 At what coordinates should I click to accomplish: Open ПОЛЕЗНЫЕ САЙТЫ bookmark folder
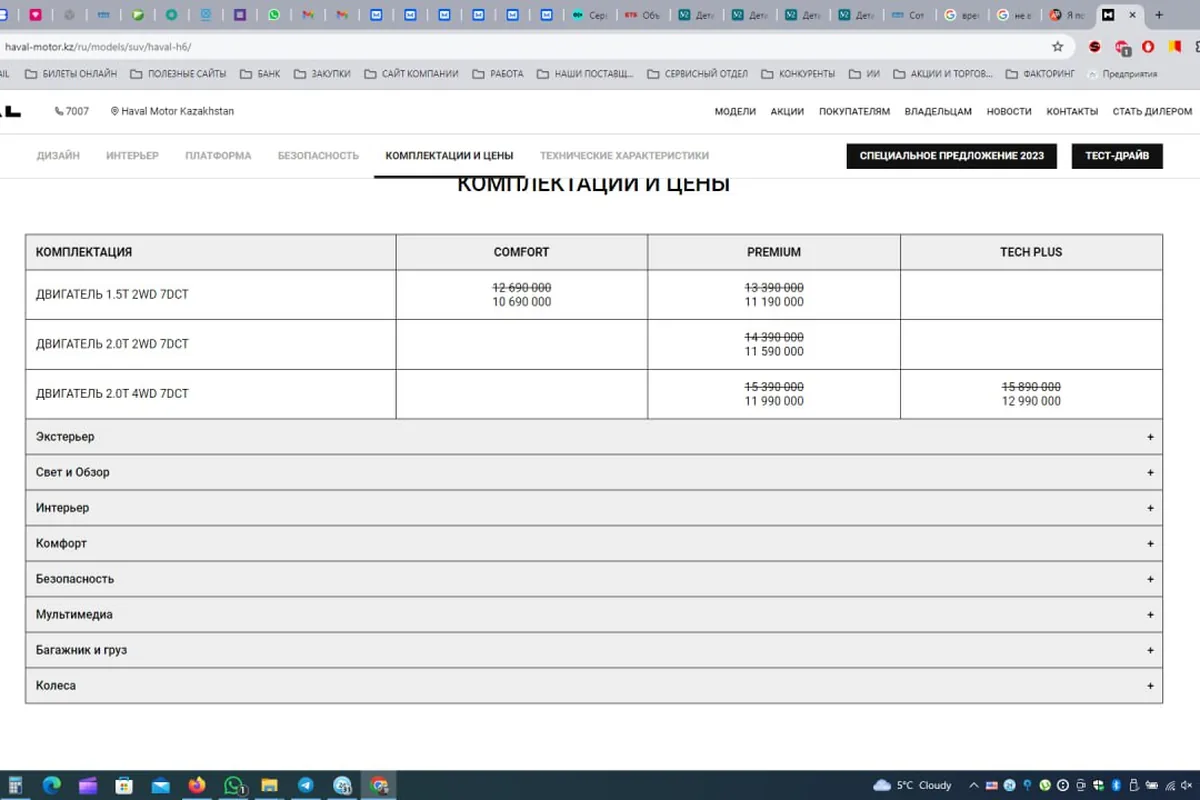click(x=178, y=74)
